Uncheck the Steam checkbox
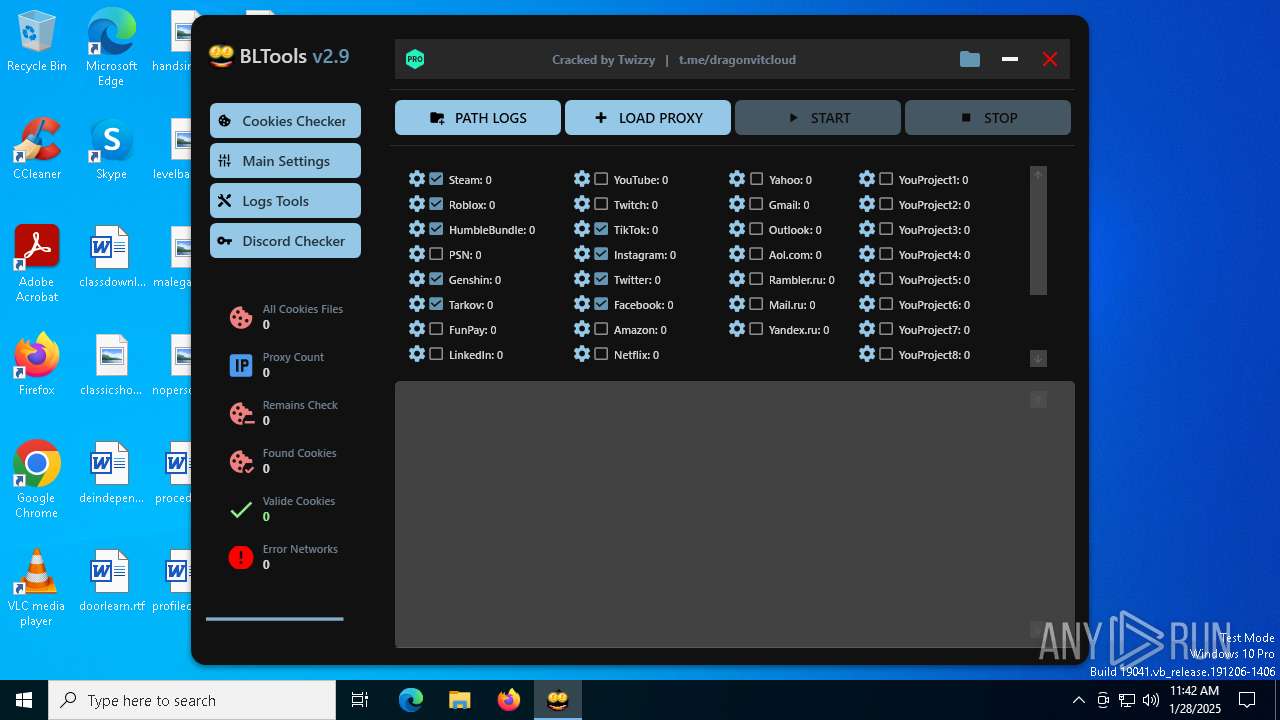The width and height of the screenshot is (1280, 720). [436, 179]
